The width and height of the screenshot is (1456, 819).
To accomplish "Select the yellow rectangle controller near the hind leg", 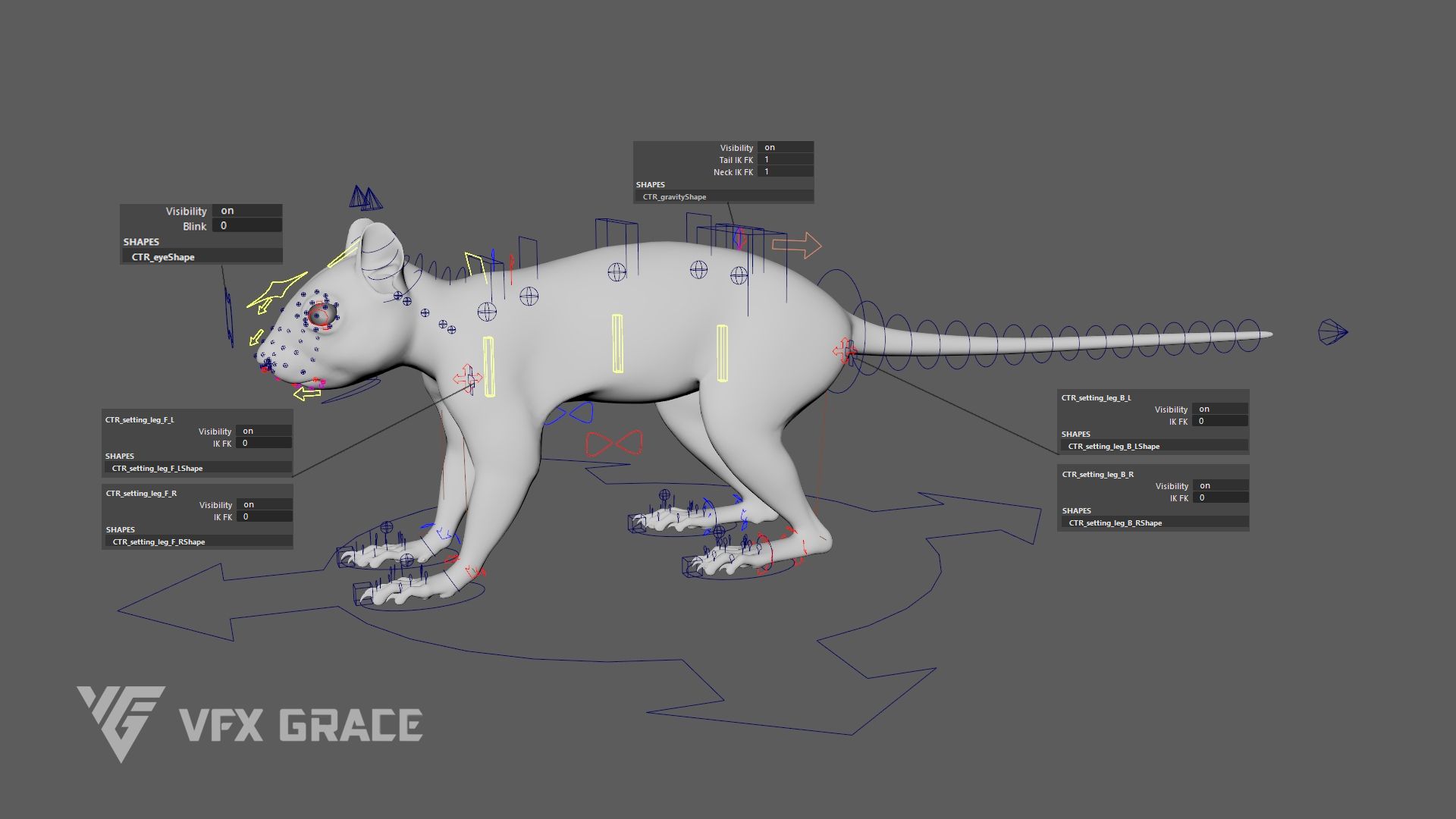I will [722, 353].
